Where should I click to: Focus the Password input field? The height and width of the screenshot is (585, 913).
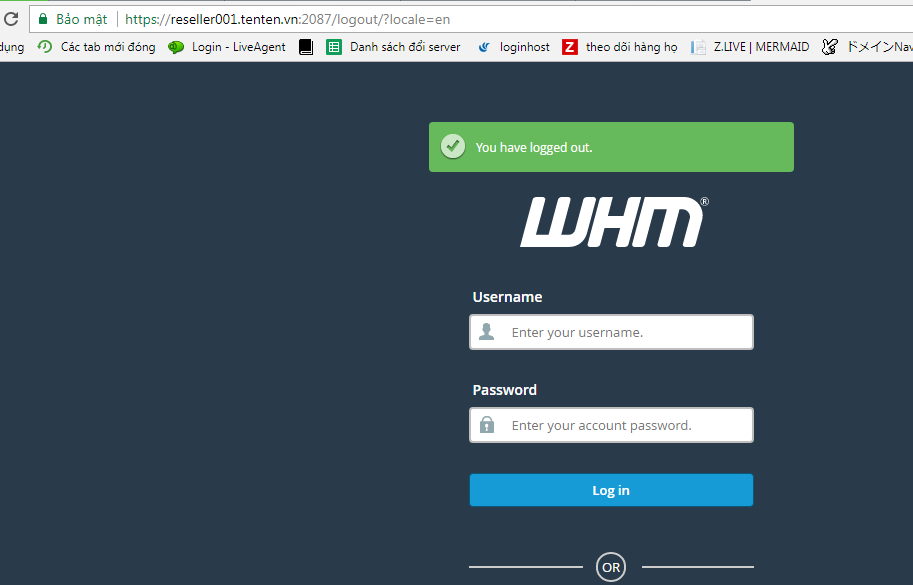[611, 425]
